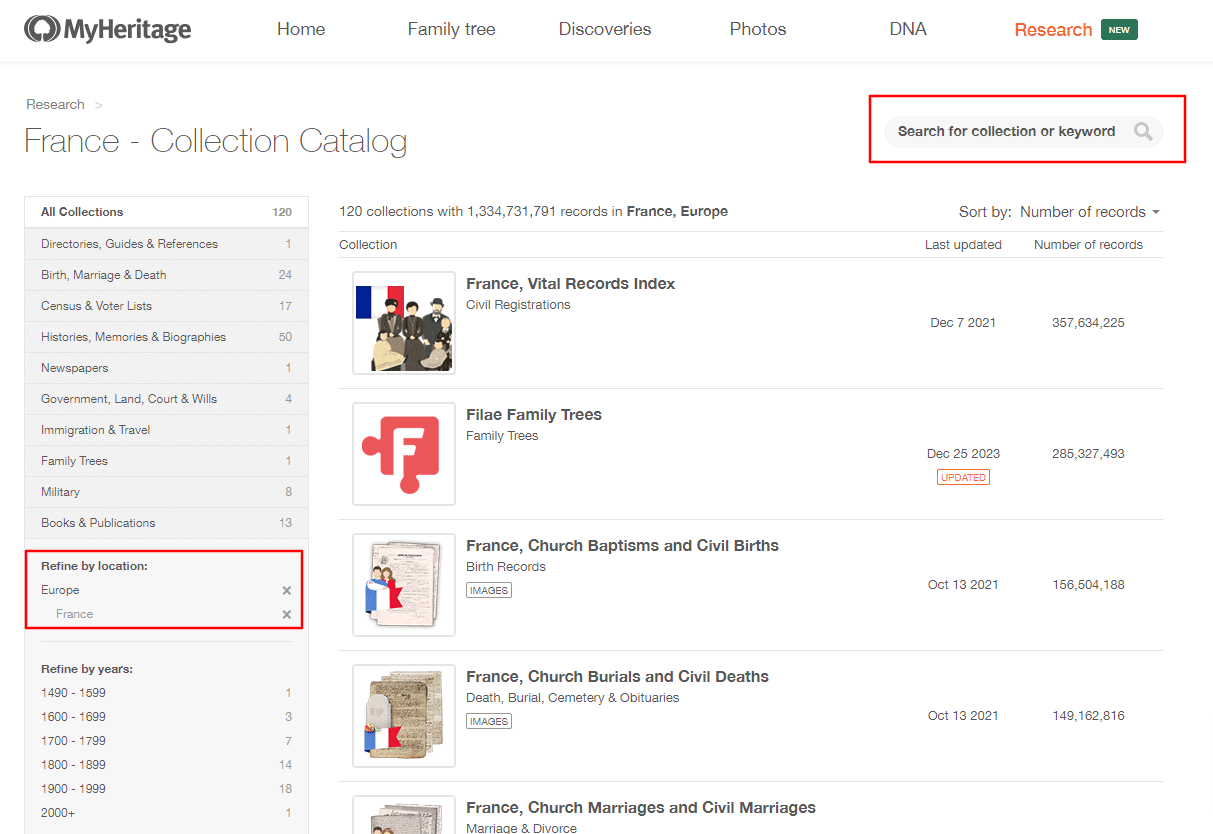Filter by Immigration & Travel
Viewport: 1213px width, 834px height.
click(166, 430)
